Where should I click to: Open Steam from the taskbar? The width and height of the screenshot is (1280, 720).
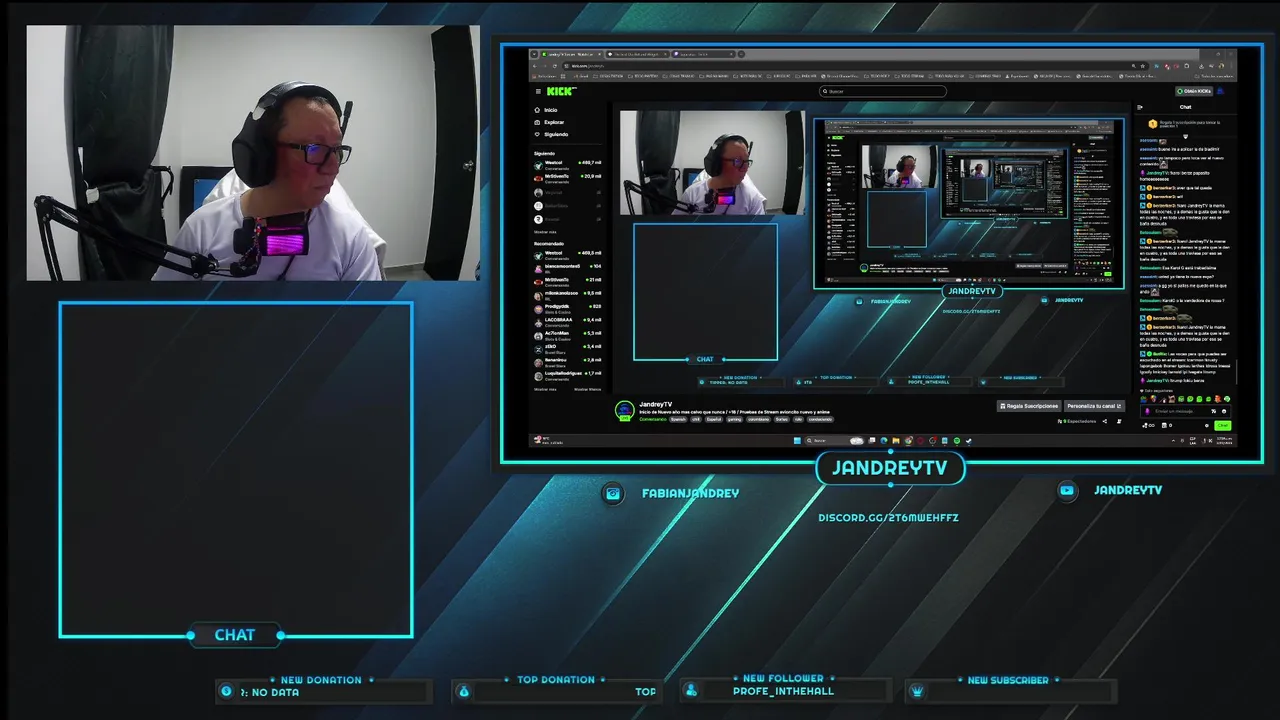(969, 440)
